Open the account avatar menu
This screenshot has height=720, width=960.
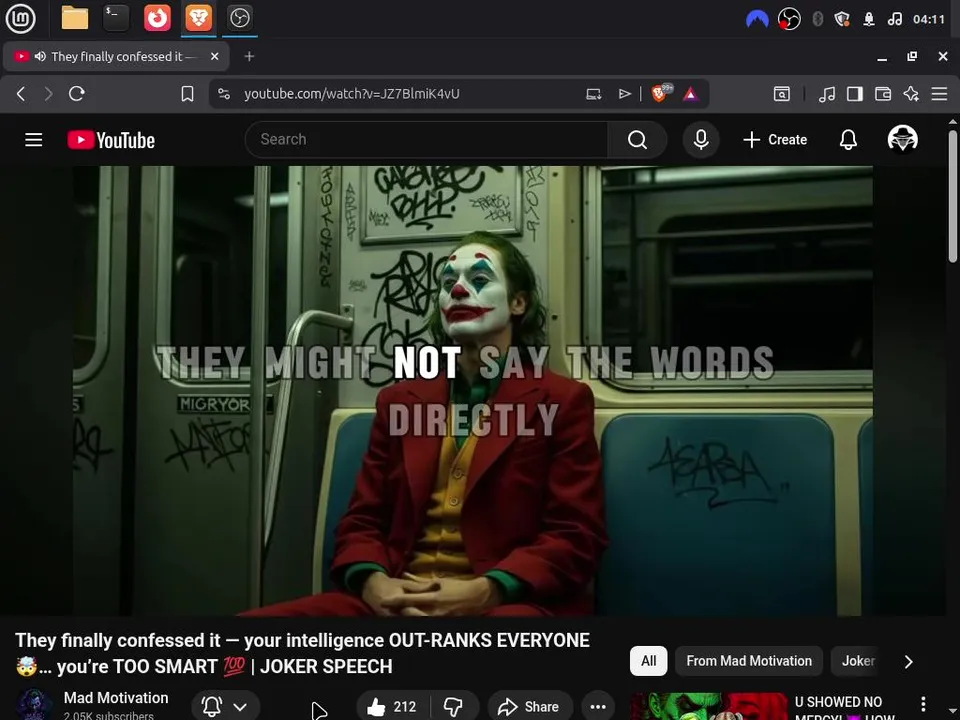click(x=902, y=139)
